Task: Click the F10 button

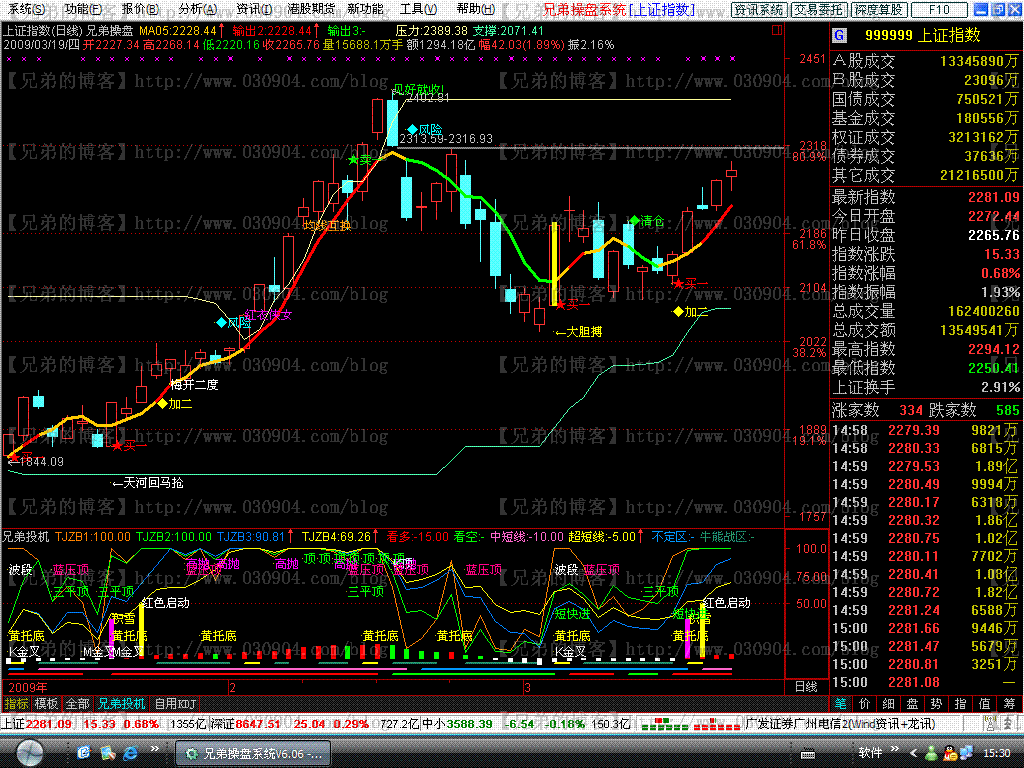Action: click(x=939, y=10)
